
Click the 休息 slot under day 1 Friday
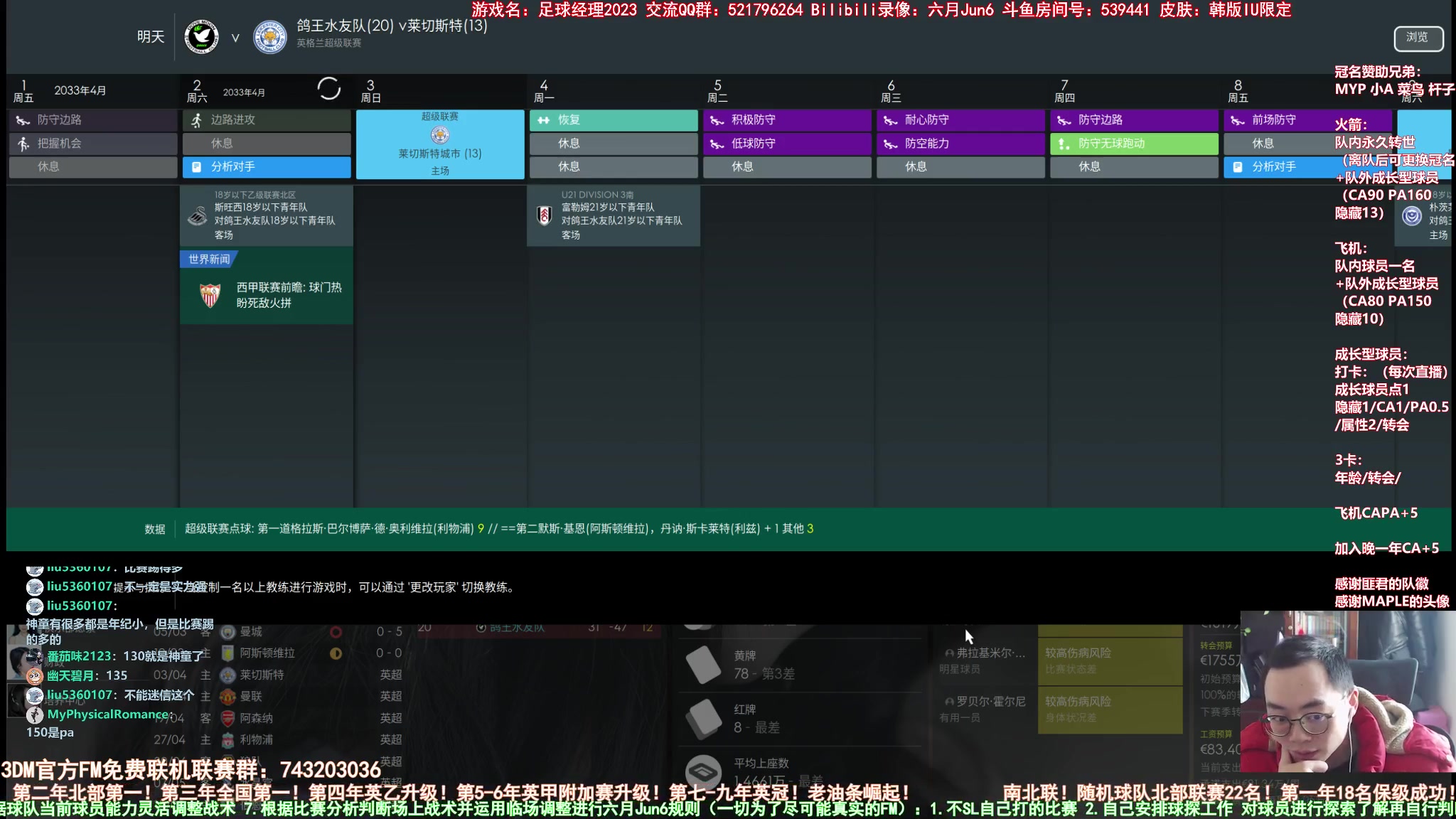[93, 167]
